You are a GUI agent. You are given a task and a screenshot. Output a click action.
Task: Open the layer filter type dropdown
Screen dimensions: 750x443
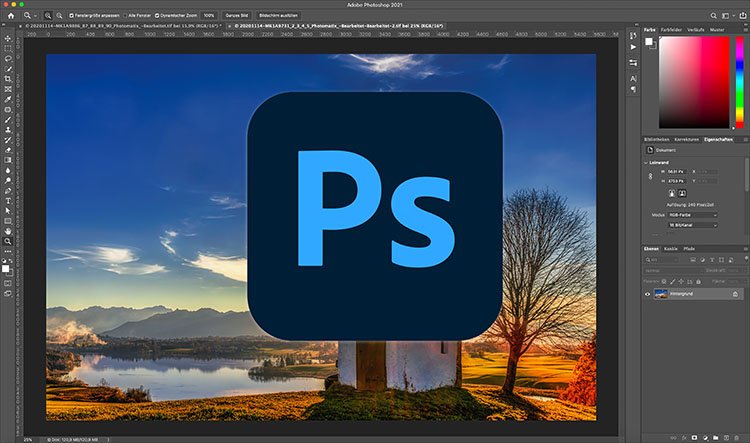(662, 260)
